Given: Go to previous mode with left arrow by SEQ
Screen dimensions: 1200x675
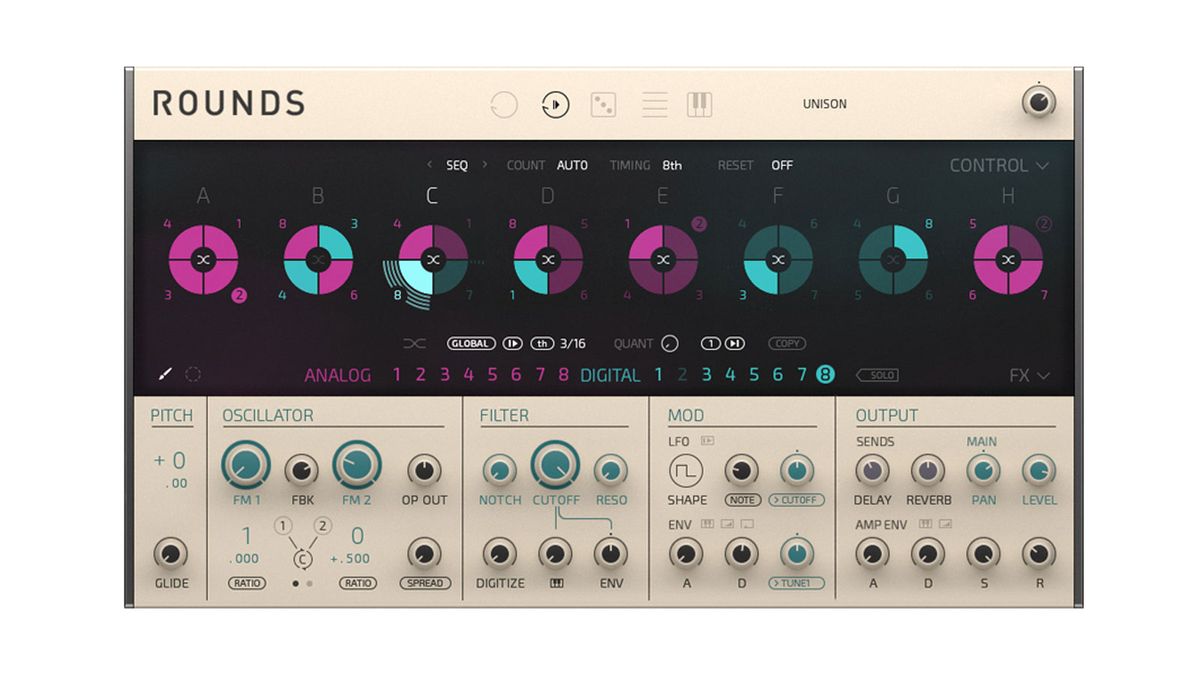Looking at the screenshot, I should (x=429, y=165).
